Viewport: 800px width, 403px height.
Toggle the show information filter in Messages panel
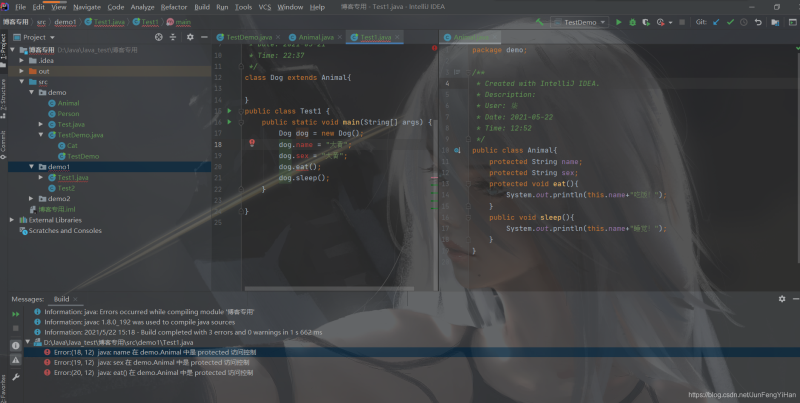pyautogui.click(x=16, y=345)
